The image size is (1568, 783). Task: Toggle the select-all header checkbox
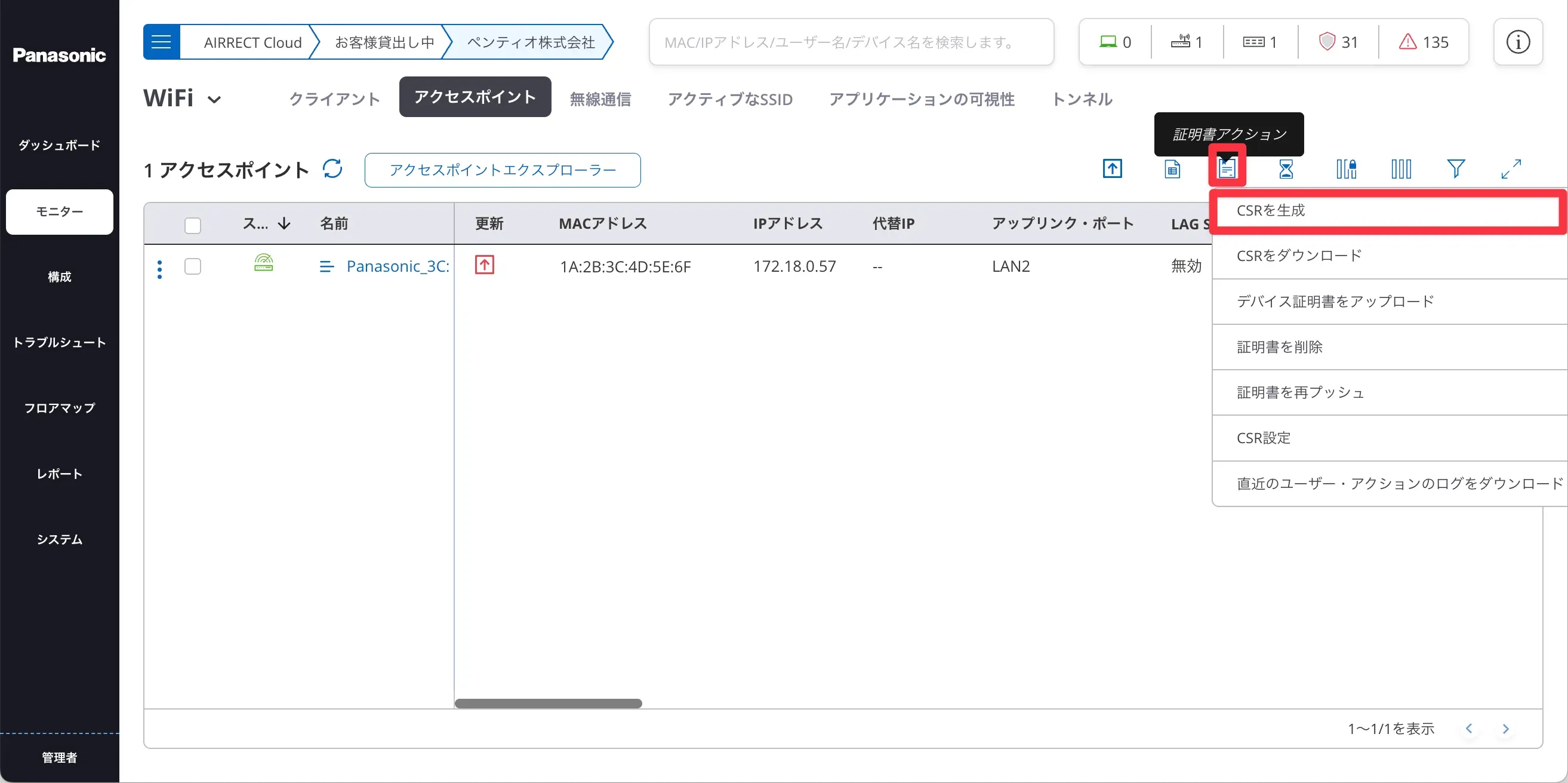192,225
